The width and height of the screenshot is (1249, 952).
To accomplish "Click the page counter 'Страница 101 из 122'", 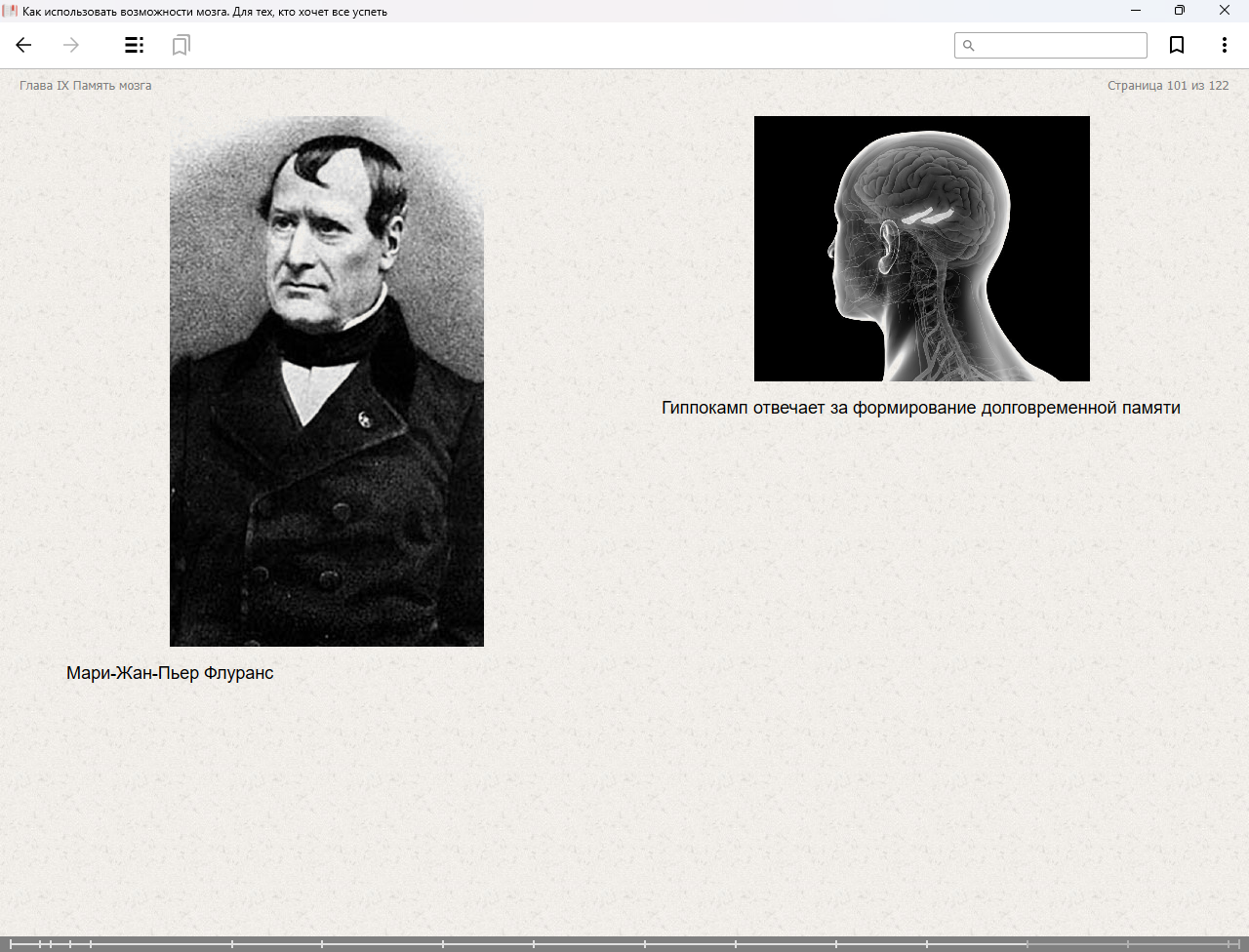I will (x=1168, y=86).
